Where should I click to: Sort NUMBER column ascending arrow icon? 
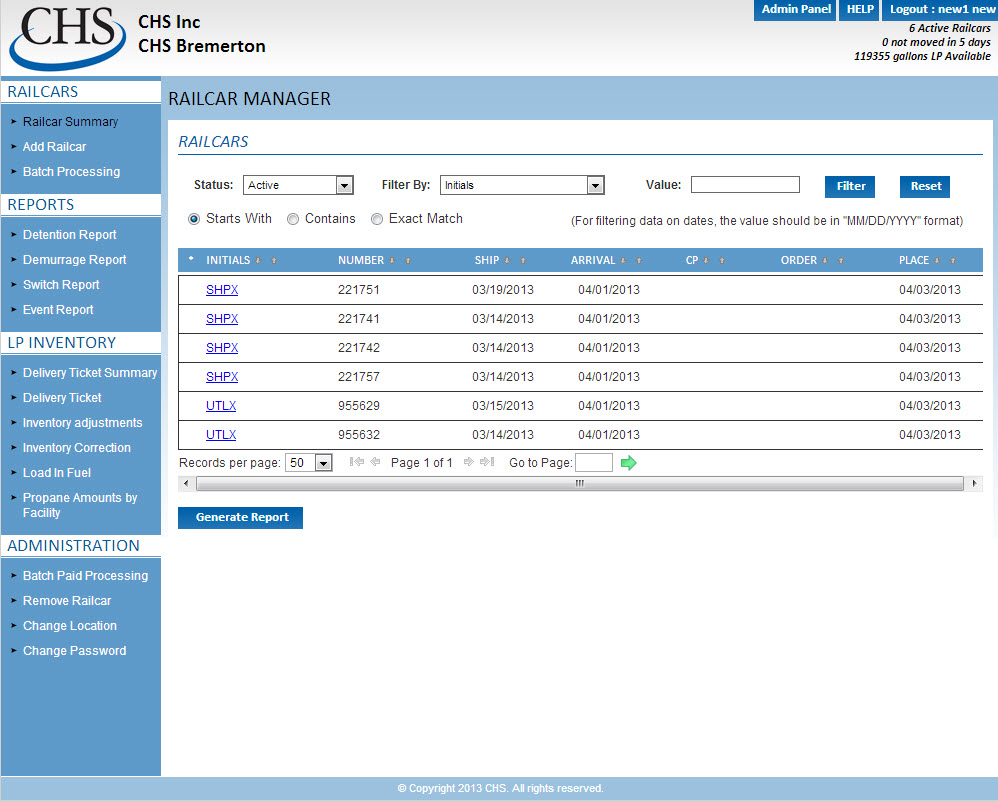[x=408, y=260]
